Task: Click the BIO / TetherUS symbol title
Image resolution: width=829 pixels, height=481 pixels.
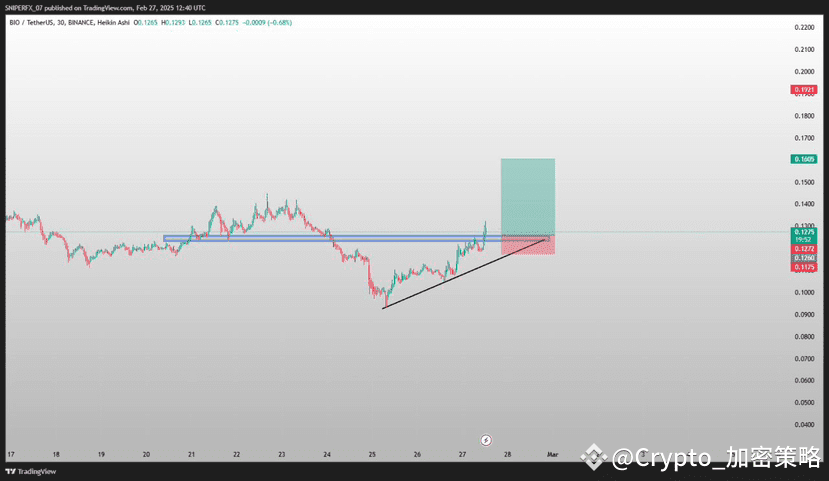Action: pos(32,23)
